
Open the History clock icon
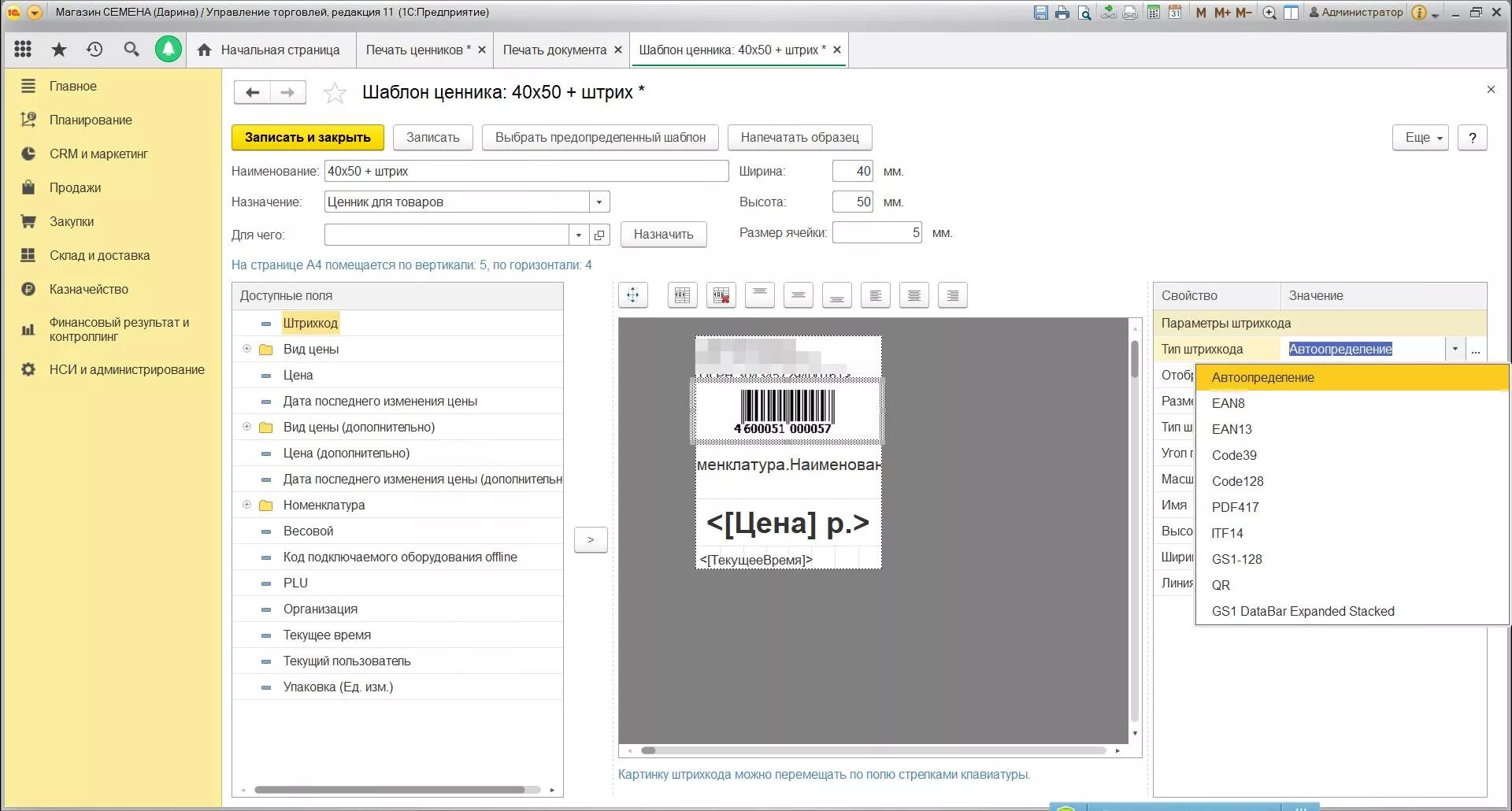point(94,50)
